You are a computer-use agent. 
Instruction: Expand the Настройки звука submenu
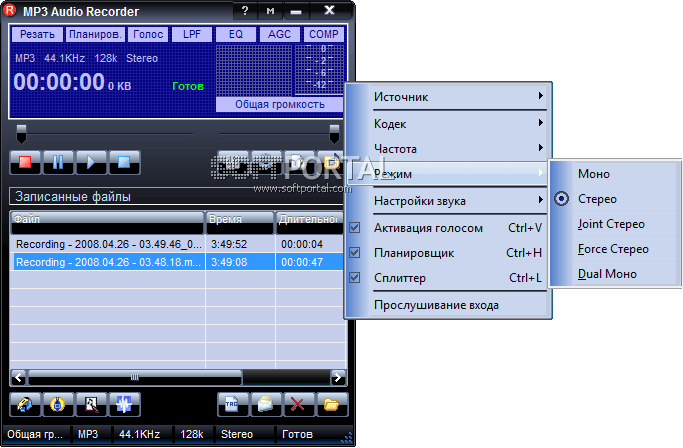point(448,201)
